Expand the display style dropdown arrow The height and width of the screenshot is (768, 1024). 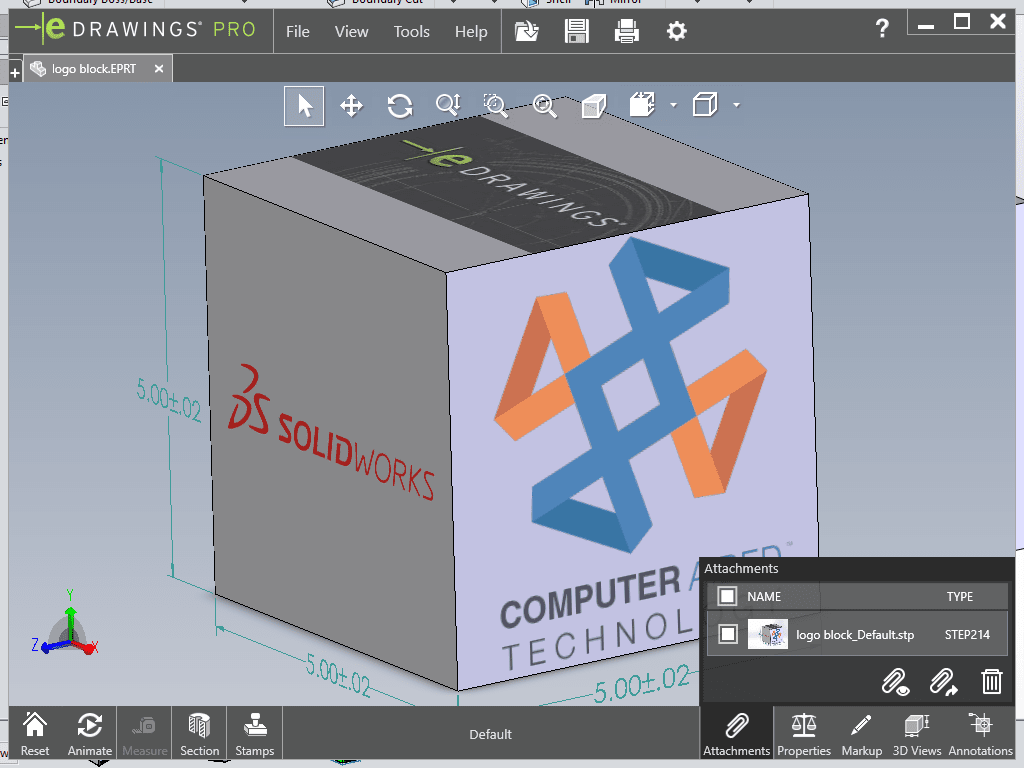(x=736, y=105)
